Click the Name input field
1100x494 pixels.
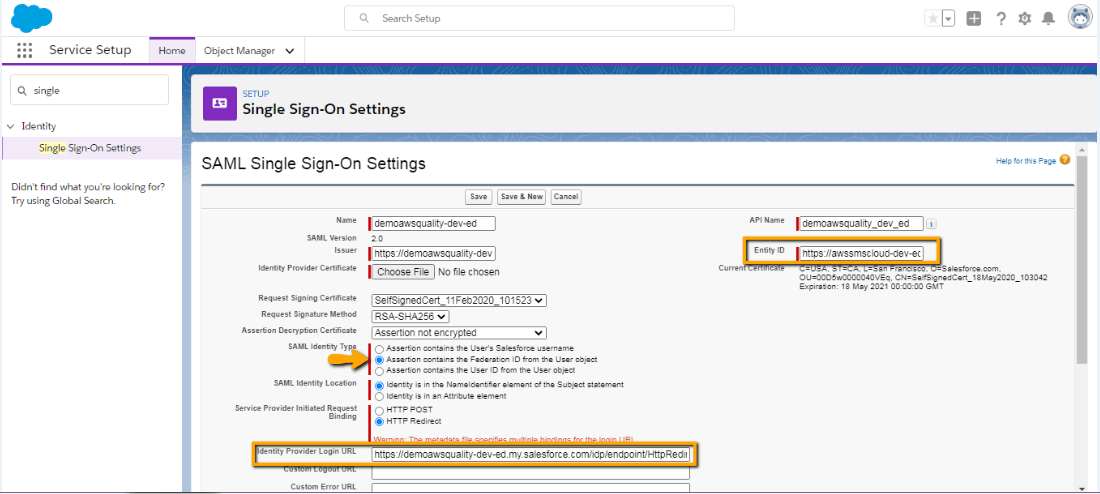tap(434, 223)
